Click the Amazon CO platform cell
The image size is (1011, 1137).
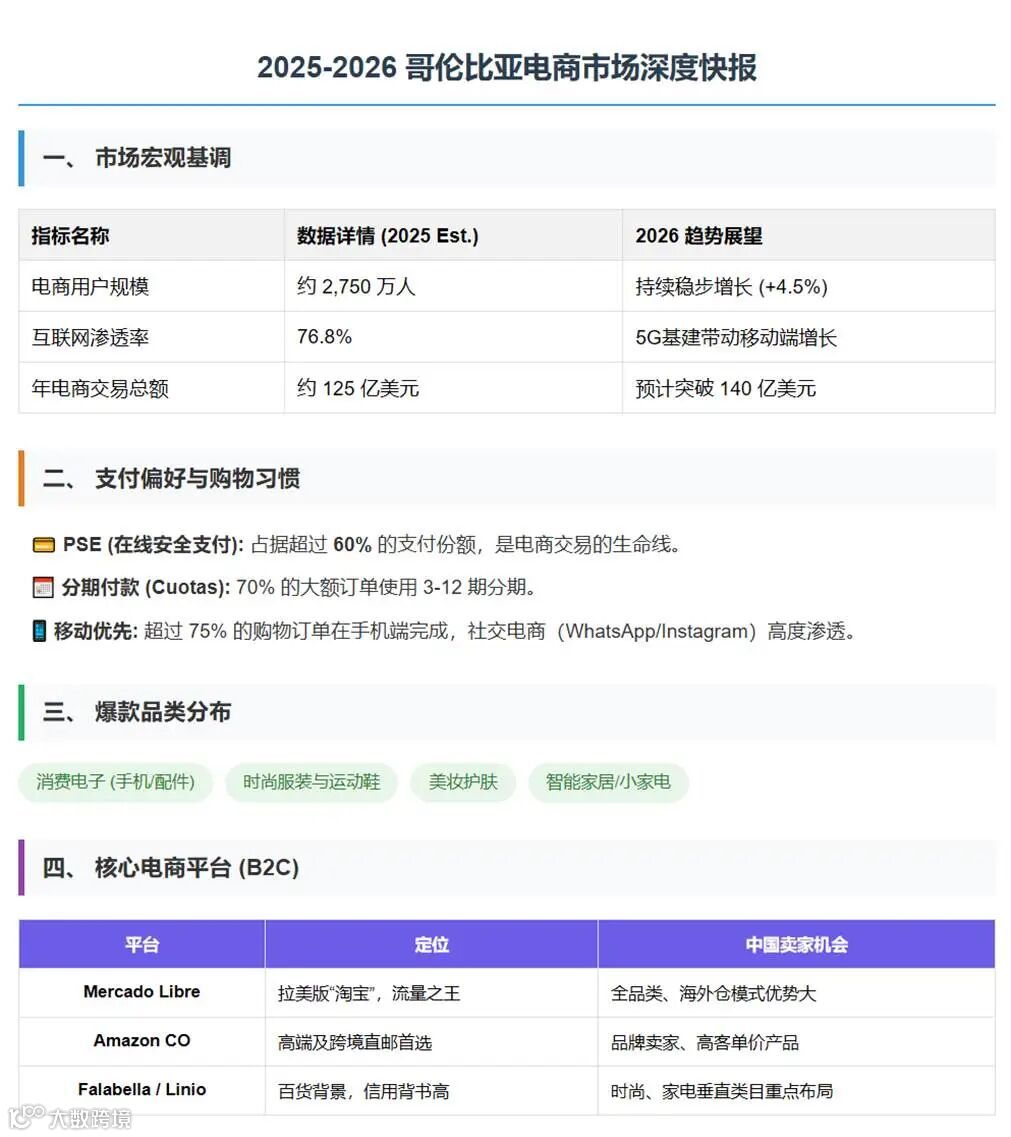pos(142,1041)
